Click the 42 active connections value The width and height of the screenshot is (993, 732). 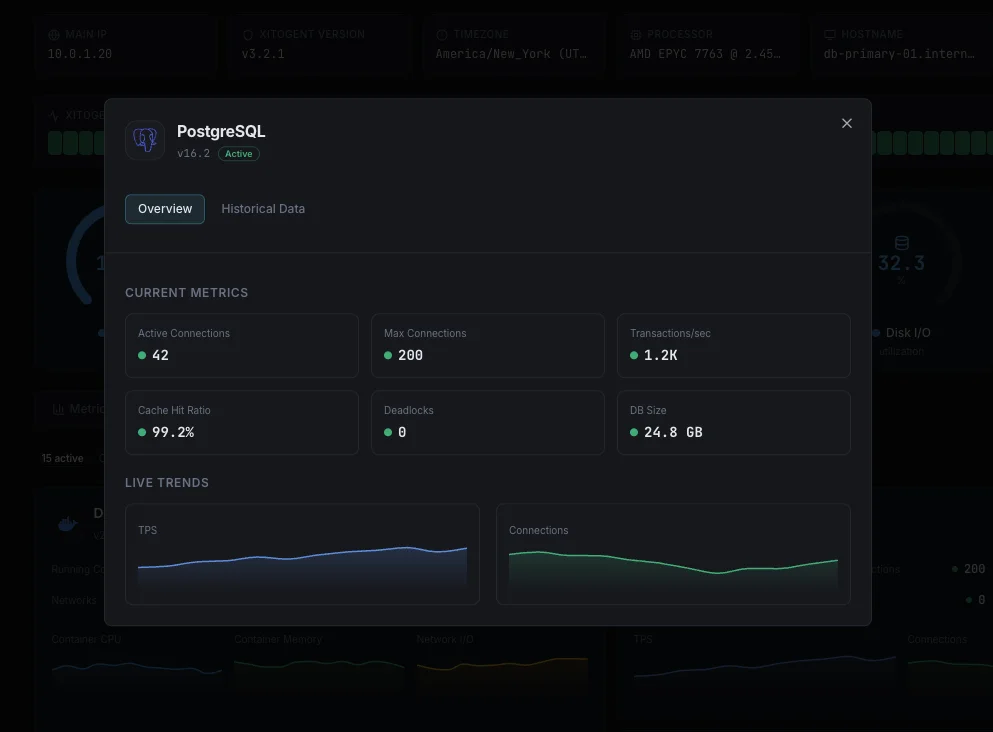coord(160,355)
